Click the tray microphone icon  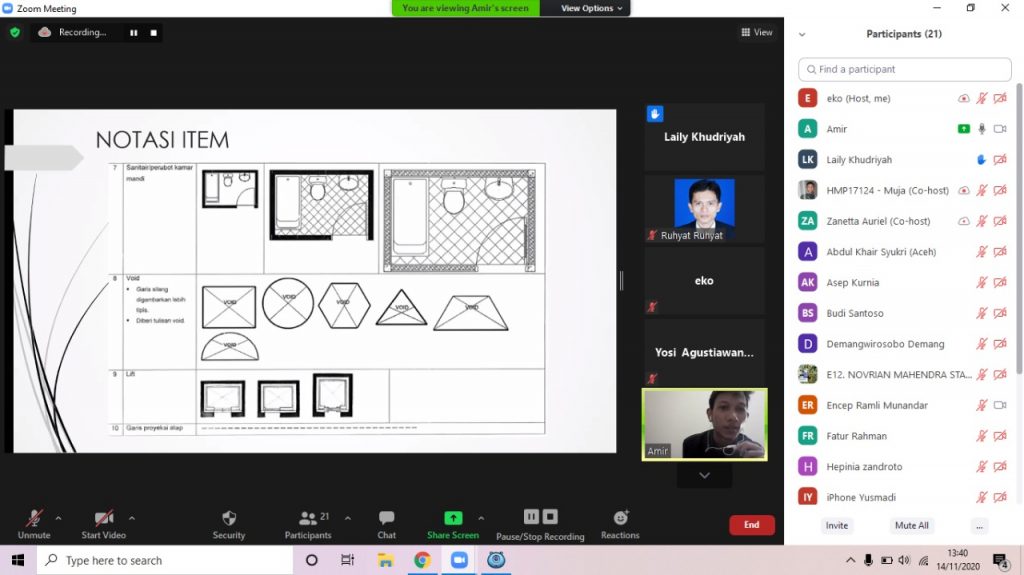click(x=868, y=560)
